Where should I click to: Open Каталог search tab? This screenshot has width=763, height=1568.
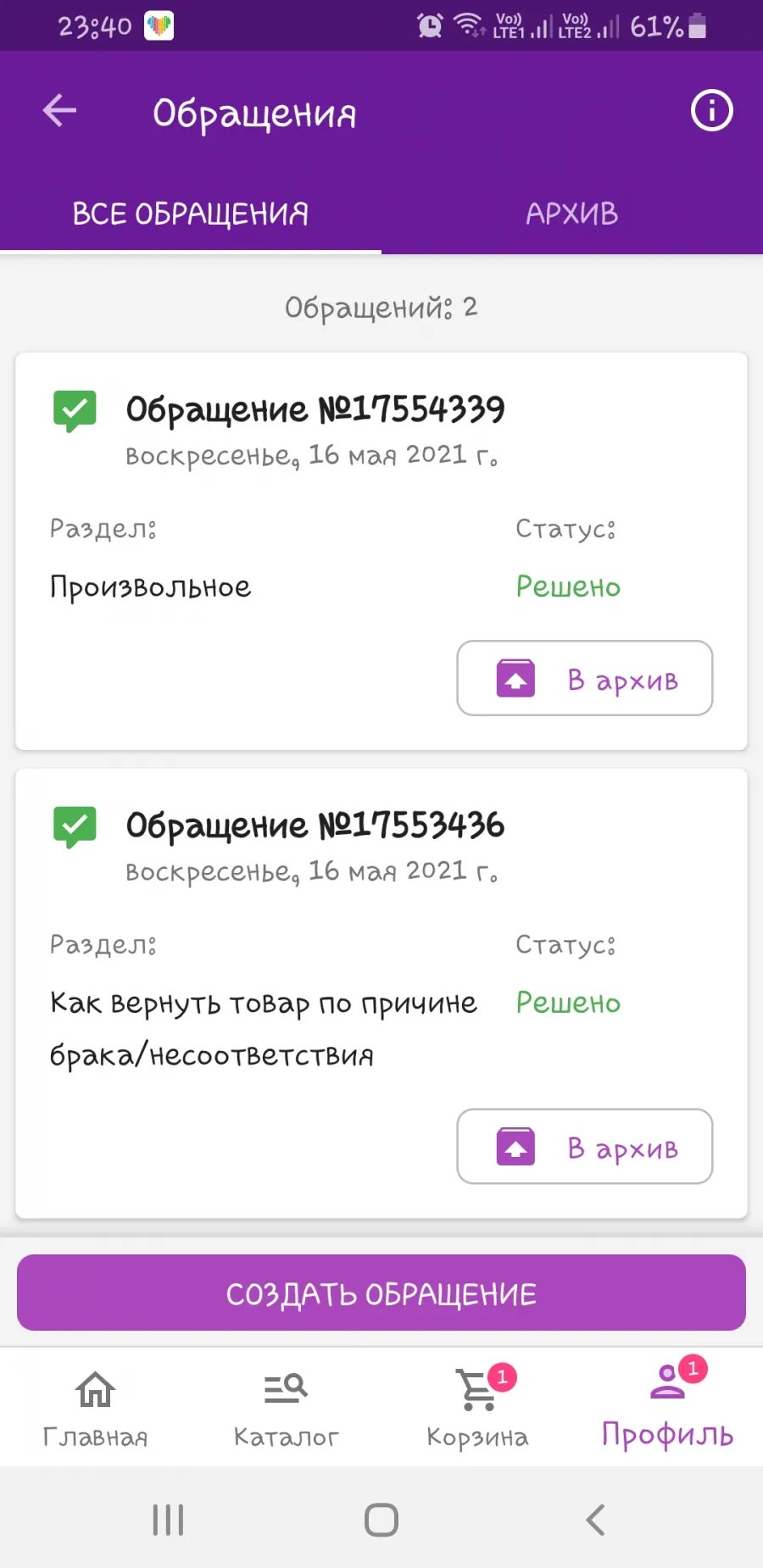point(286,1408)
